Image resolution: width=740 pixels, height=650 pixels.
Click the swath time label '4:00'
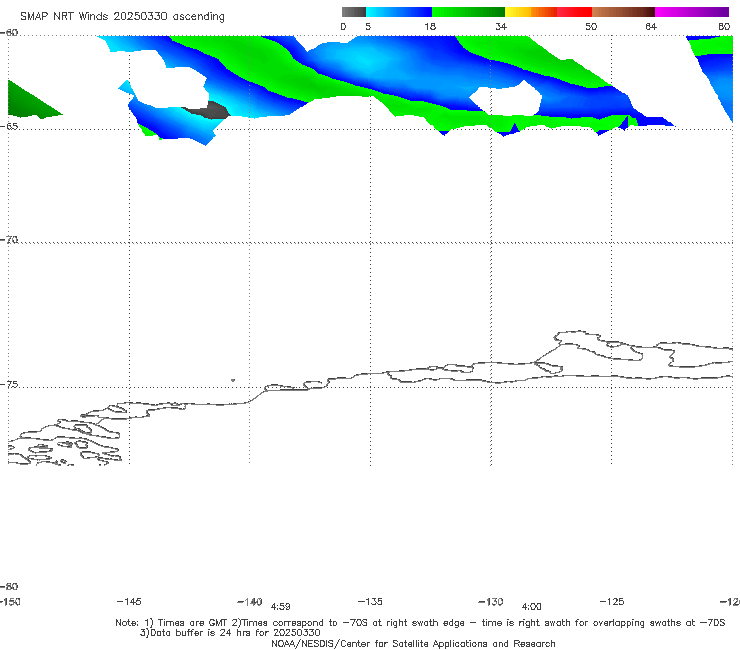pos(531,607)
